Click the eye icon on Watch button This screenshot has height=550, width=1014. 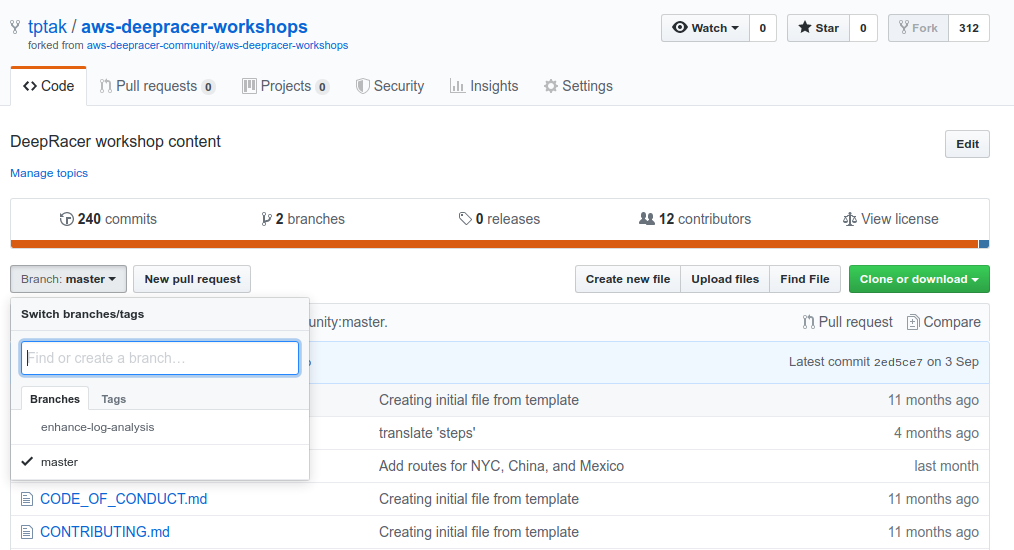(x=680, y=27)
